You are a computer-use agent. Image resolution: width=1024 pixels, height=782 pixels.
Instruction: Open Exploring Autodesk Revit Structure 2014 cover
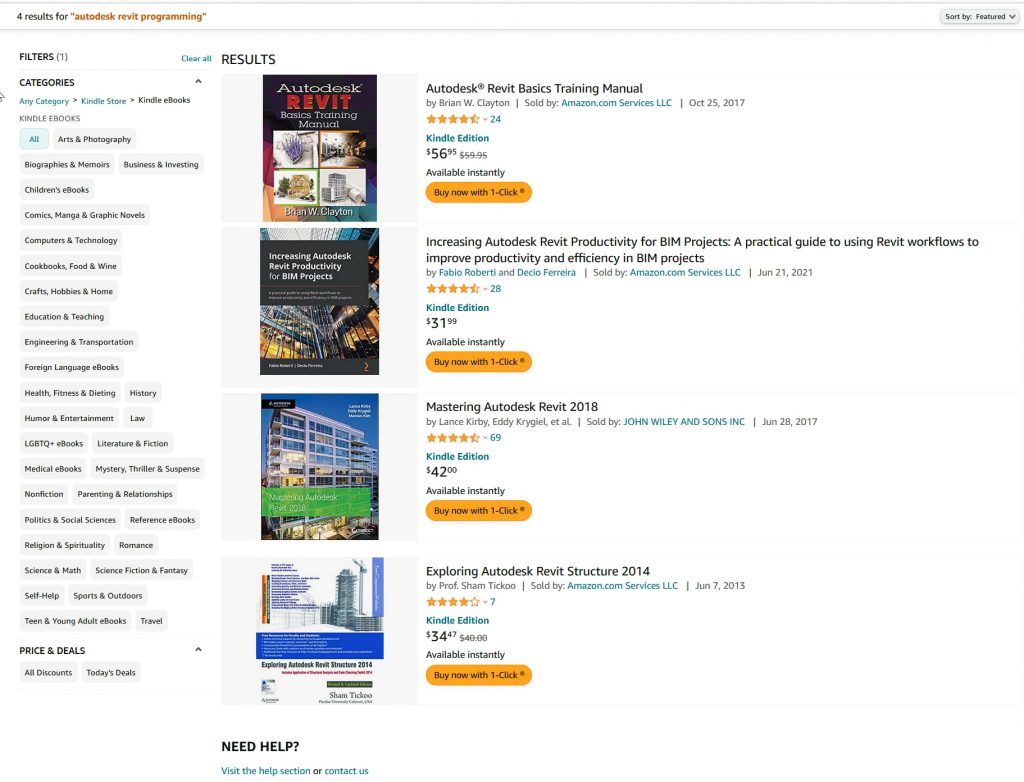point(320,631)
